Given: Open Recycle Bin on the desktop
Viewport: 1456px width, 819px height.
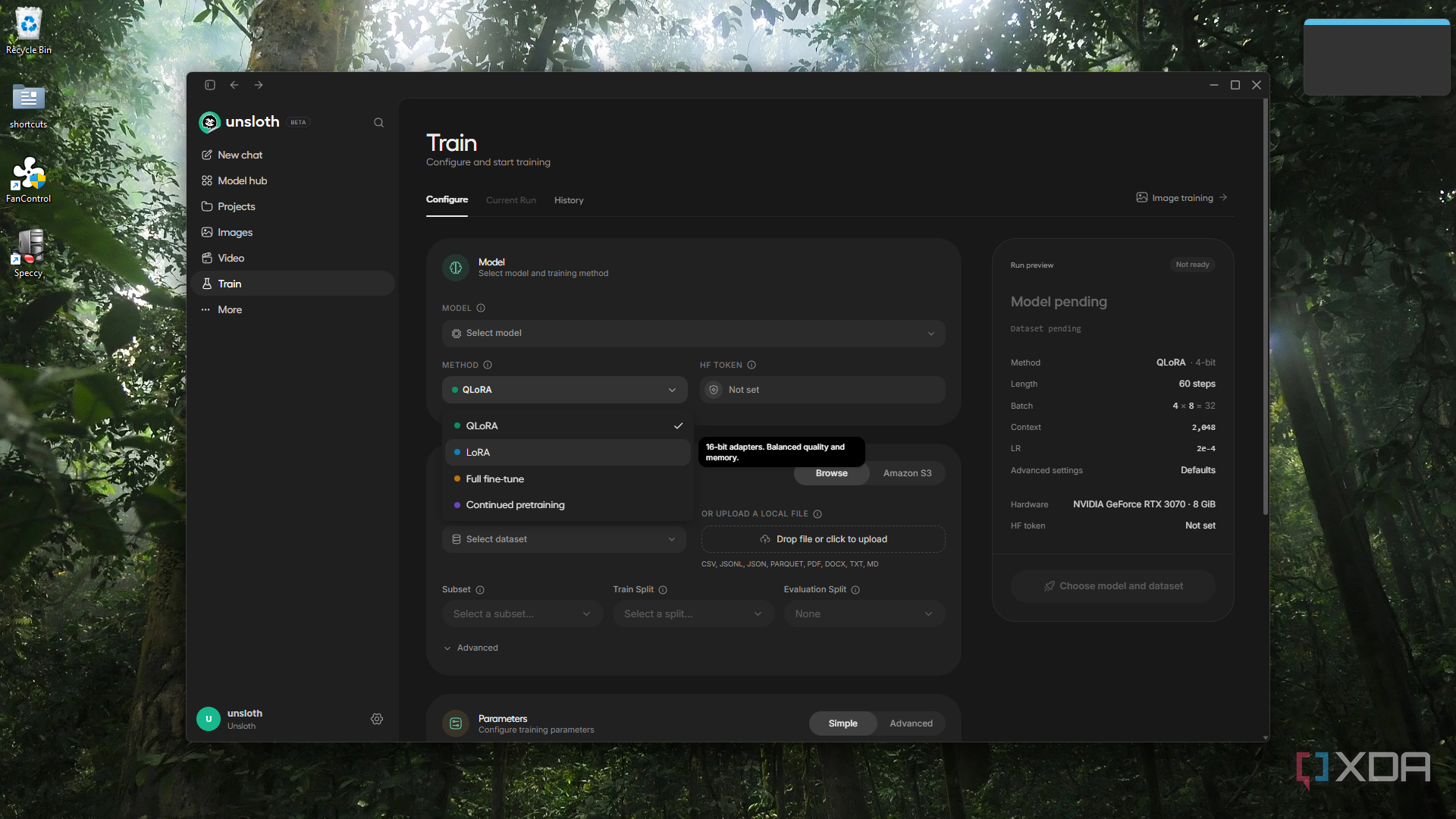Looking at the screenshot, I should click(29, 31).
